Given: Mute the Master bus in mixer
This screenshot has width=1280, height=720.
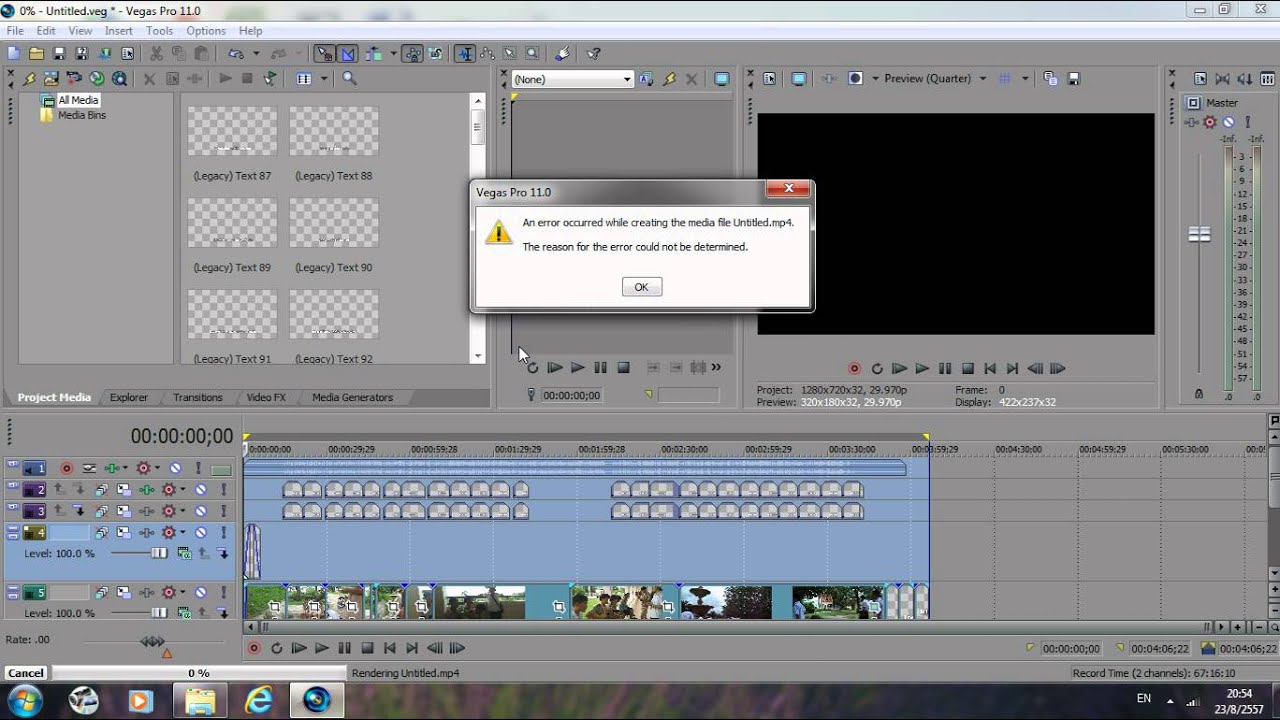Looking at the screenshot, I should 1228,122.
